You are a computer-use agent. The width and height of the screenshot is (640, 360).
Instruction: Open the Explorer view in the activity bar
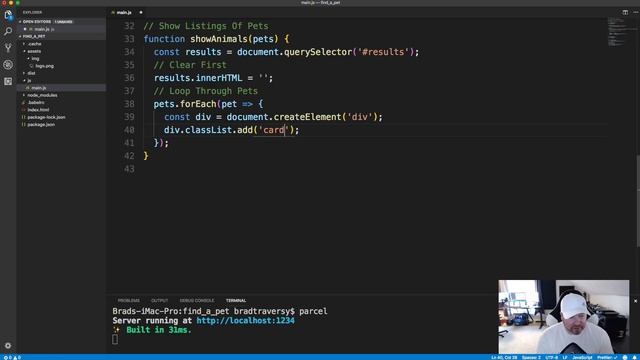click(x=8, y=16)
